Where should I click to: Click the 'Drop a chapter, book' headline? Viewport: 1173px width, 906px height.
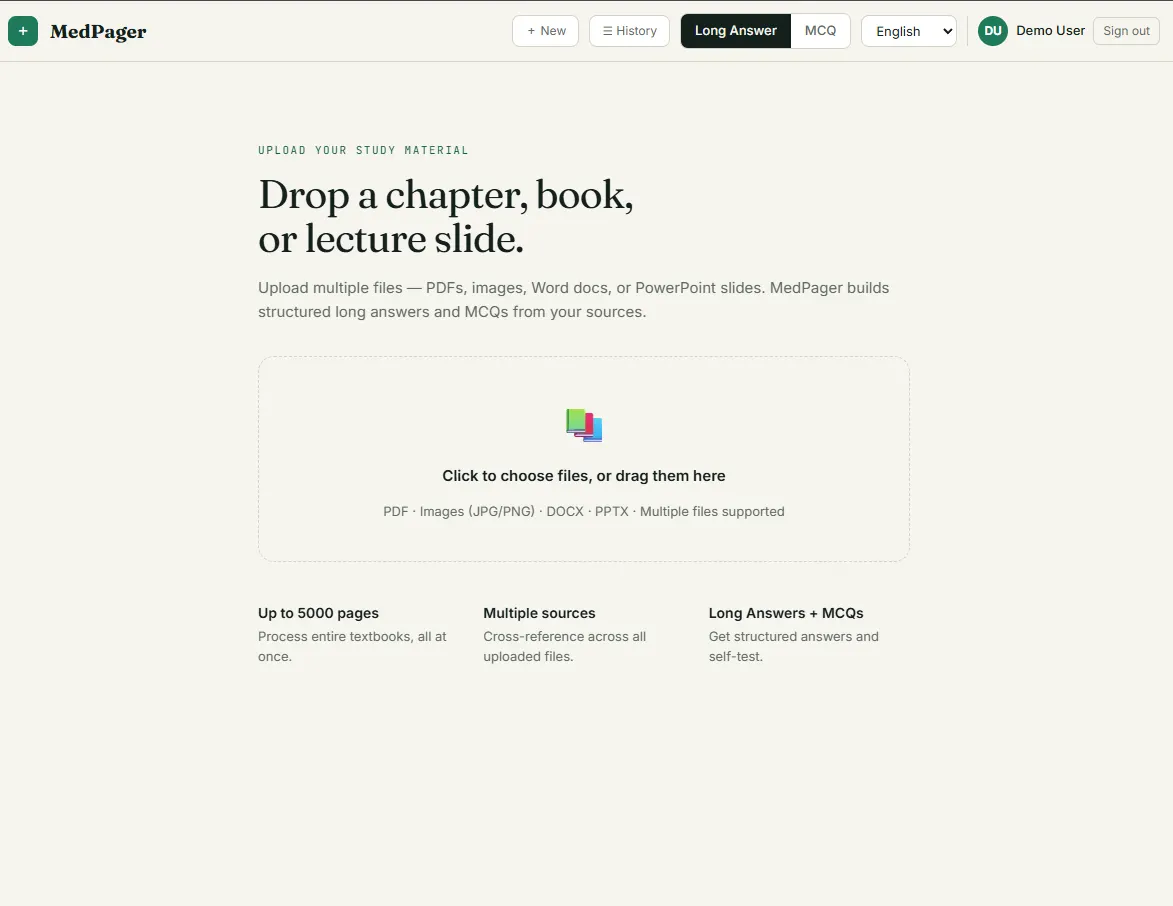(x=446, y=216)
